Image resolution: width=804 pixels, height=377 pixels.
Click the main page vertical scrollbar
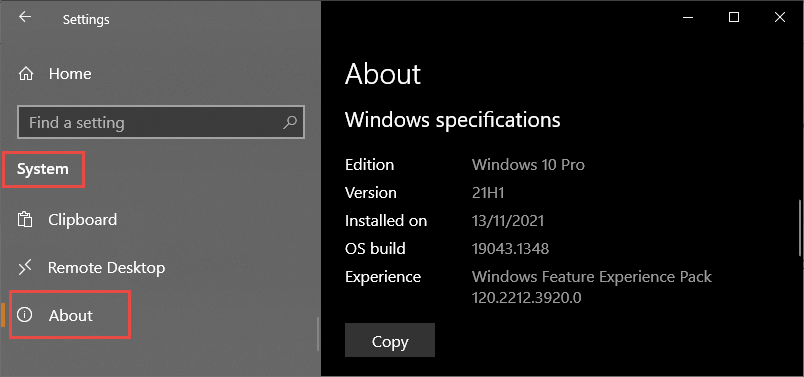[x=800, y=227]
